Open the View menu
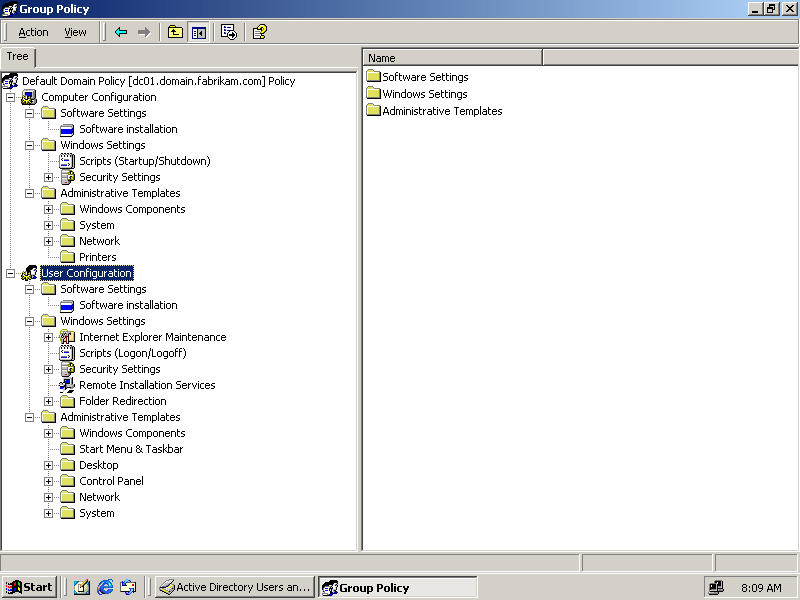 (x=75, y=32)
